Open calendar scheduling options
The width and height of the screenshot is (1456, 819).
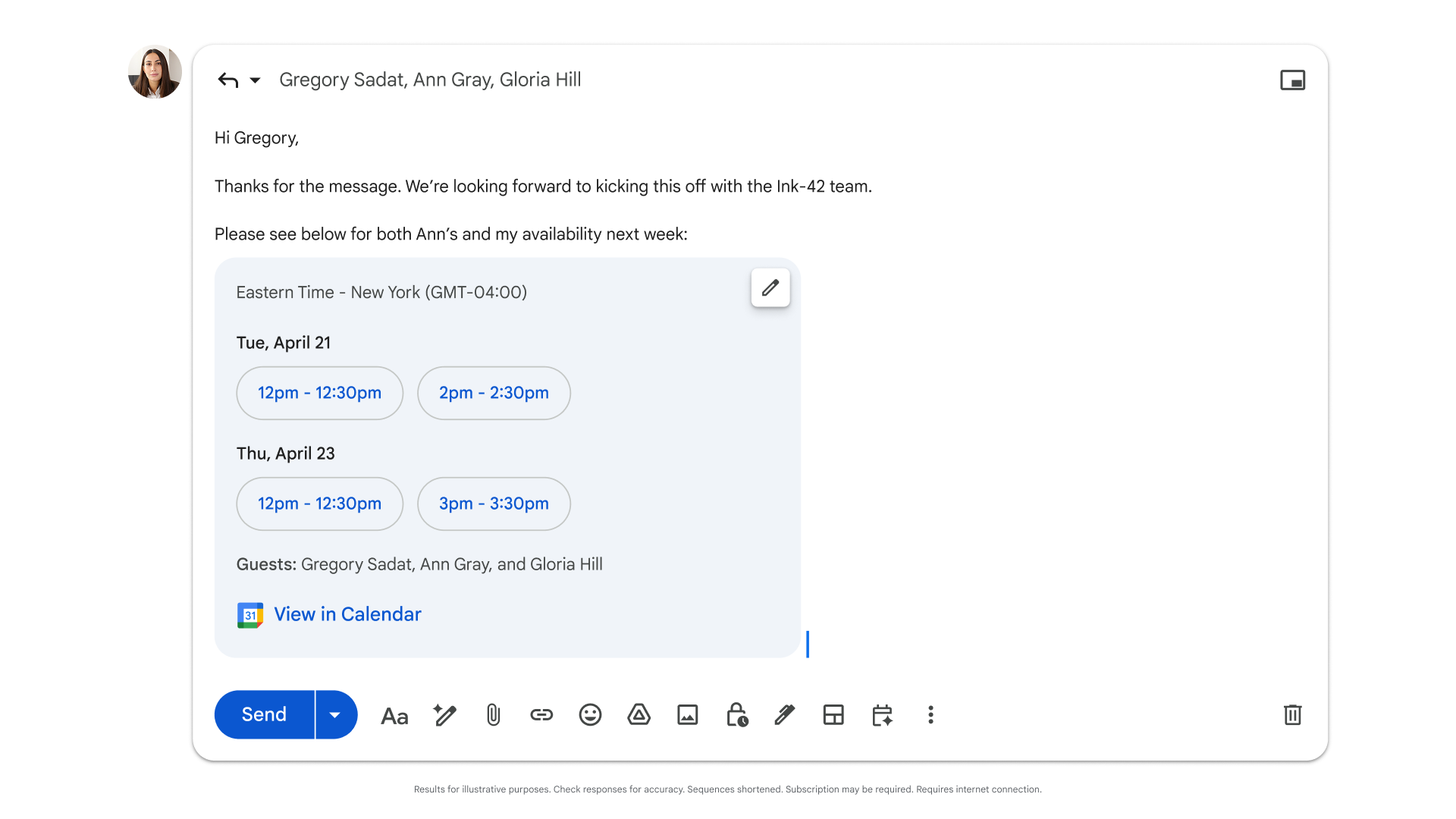(882, 714)
